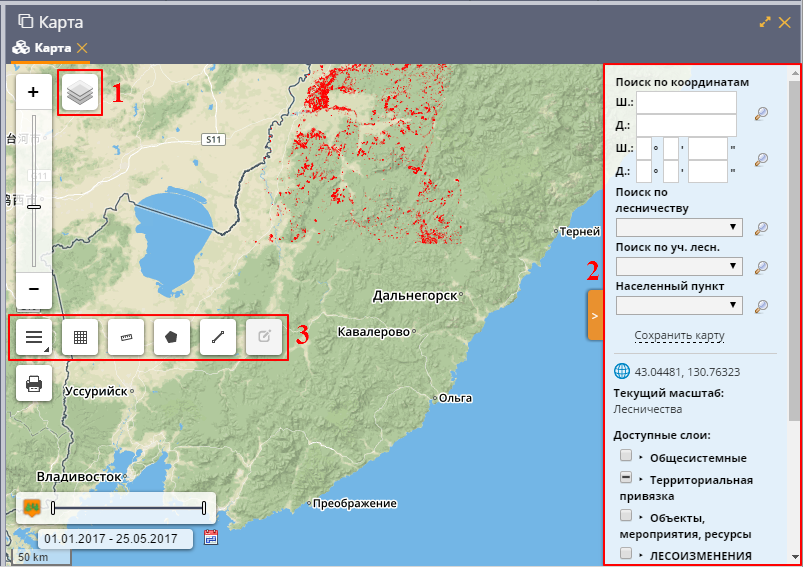Check the Объекты, мероприятия, ресурсы layer

point(626,515)
